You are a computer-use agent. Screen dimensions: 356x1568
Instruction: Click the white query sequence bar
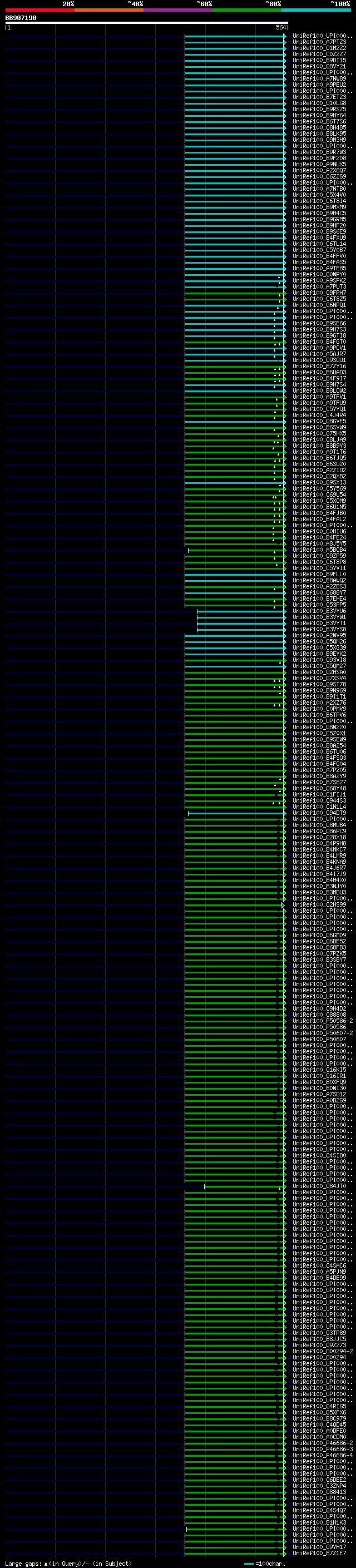point(147,22)
